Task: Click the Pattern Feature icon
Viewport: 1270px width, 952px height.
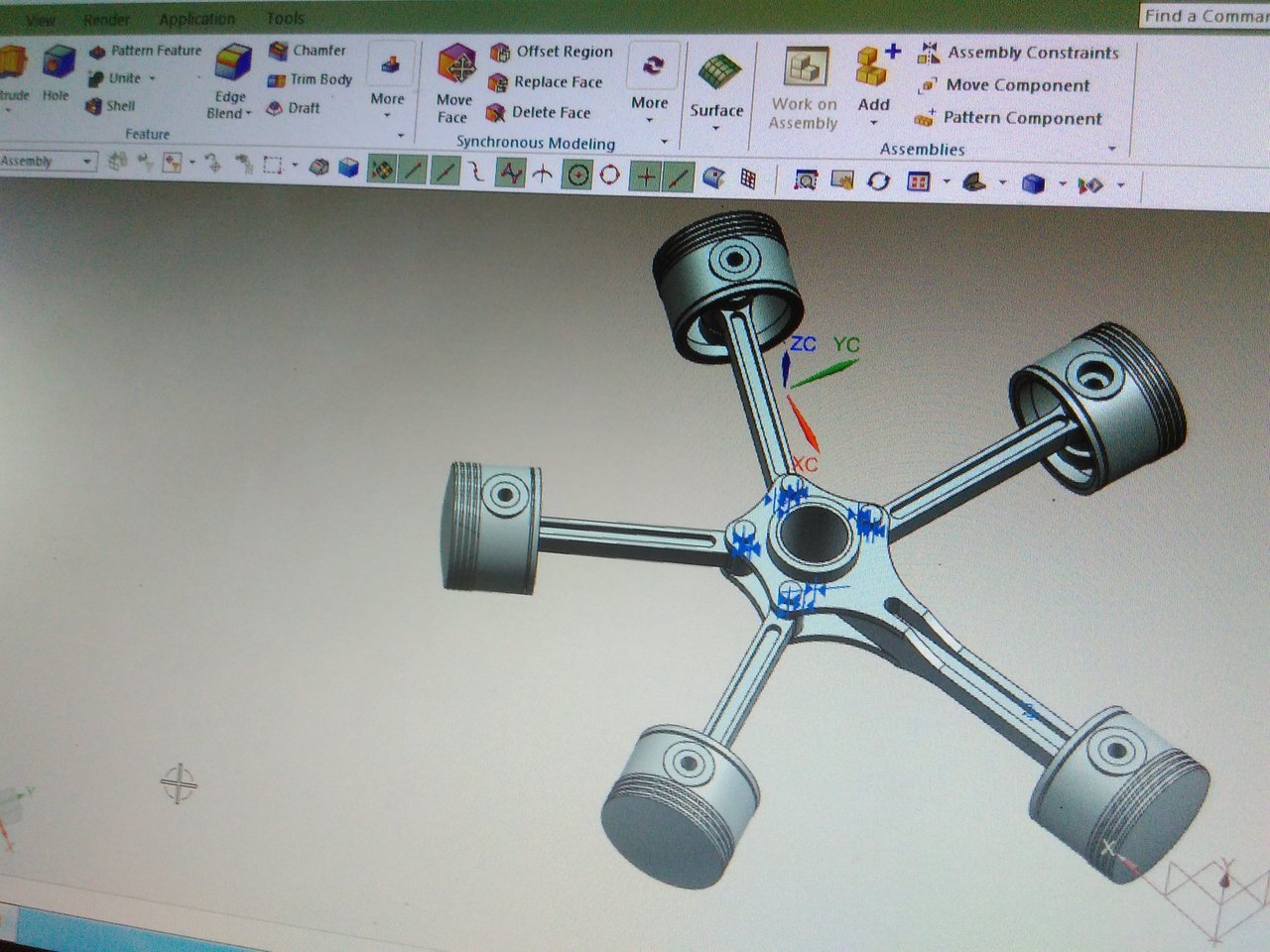Action: (97, 52)
